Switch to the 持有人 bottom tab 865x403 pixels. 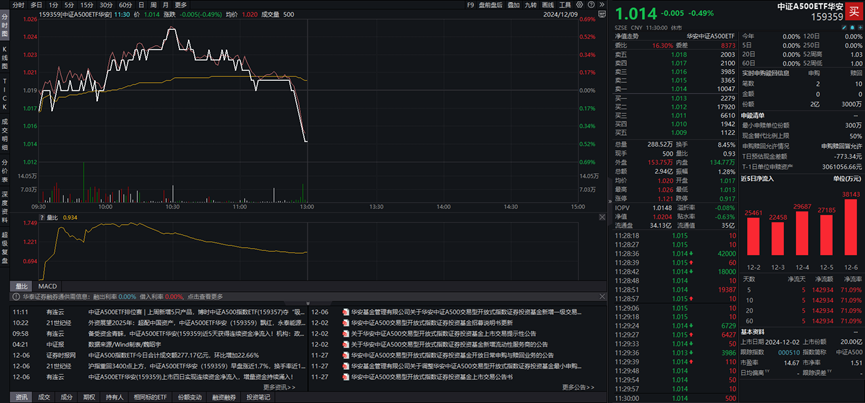point(114,397)
